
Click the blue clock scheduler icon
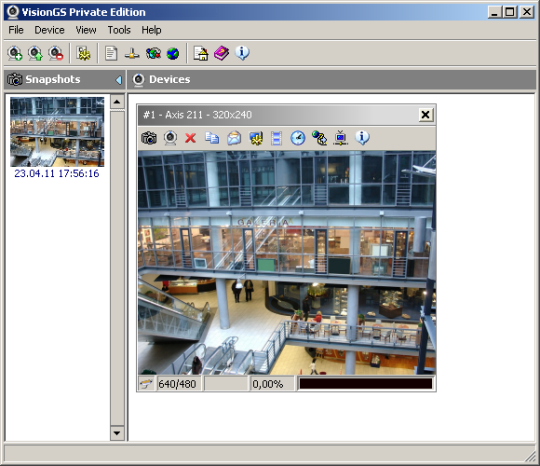[x=298, y=138]
